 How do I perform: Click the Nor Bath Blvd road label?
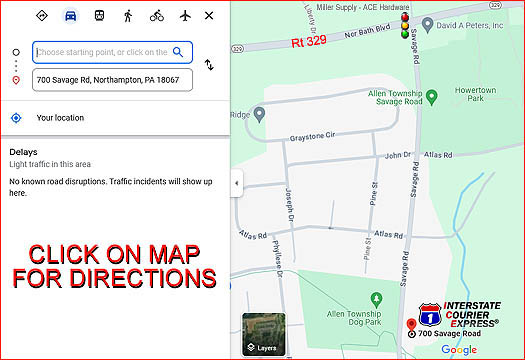[367, 30]
